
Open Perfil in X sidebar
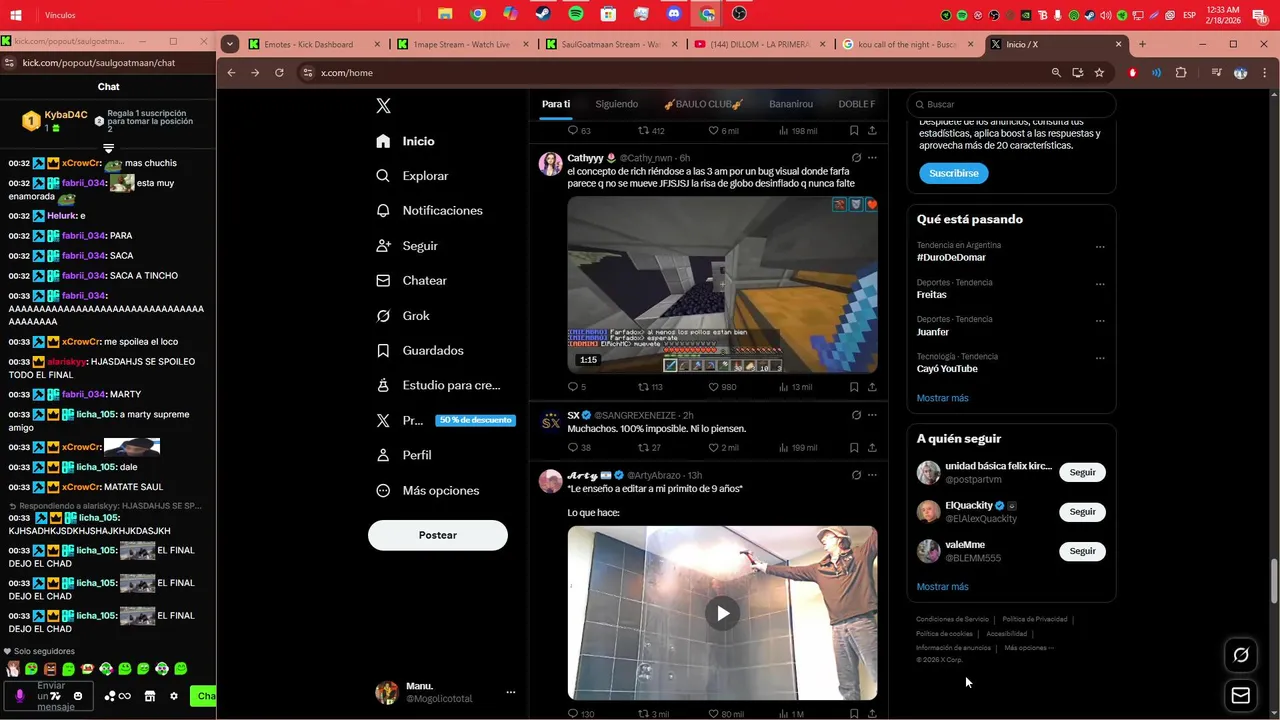(404, 455)
